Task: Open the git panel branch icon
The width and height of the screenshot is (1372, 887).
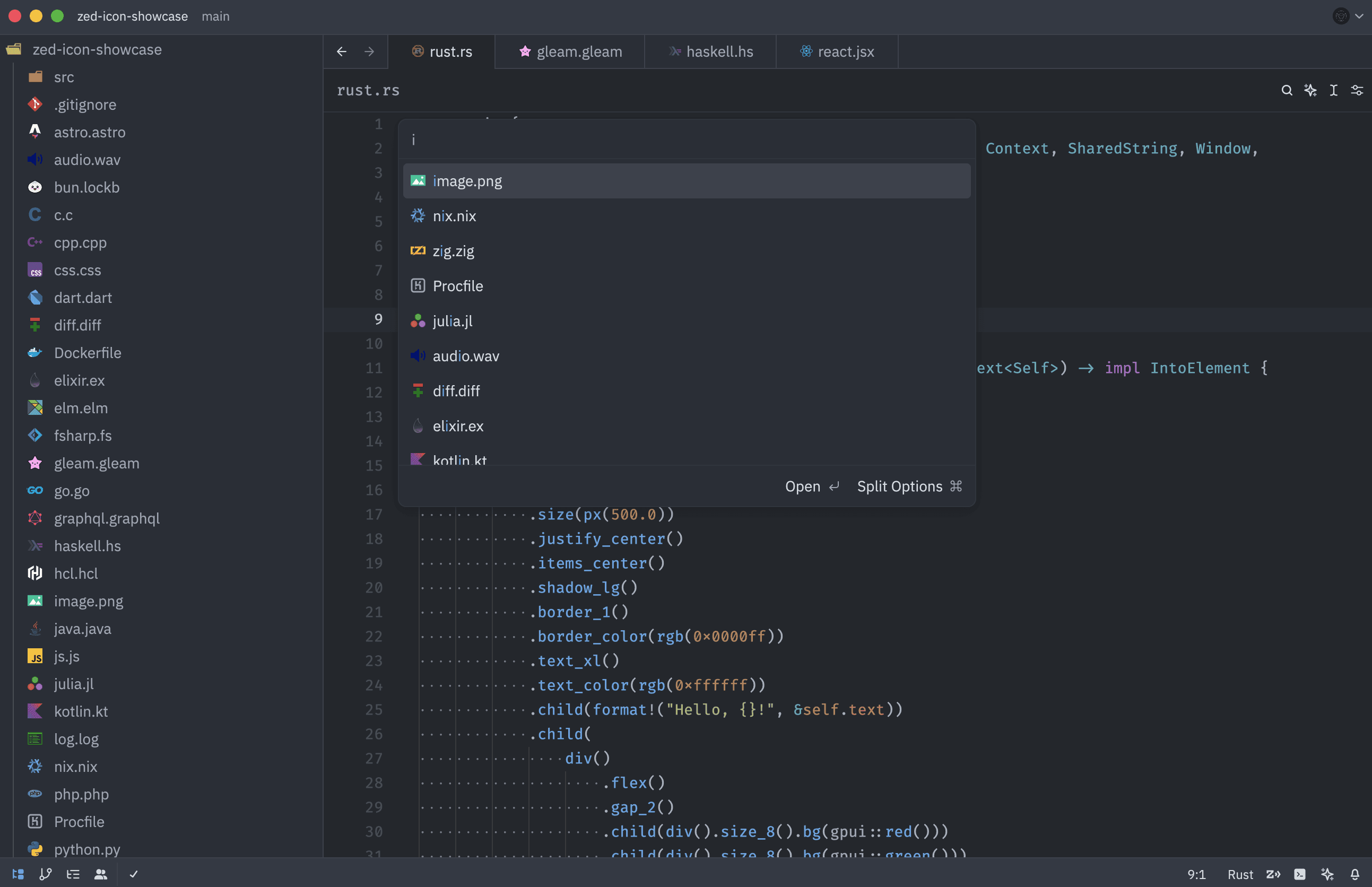Action: (46, 874)
